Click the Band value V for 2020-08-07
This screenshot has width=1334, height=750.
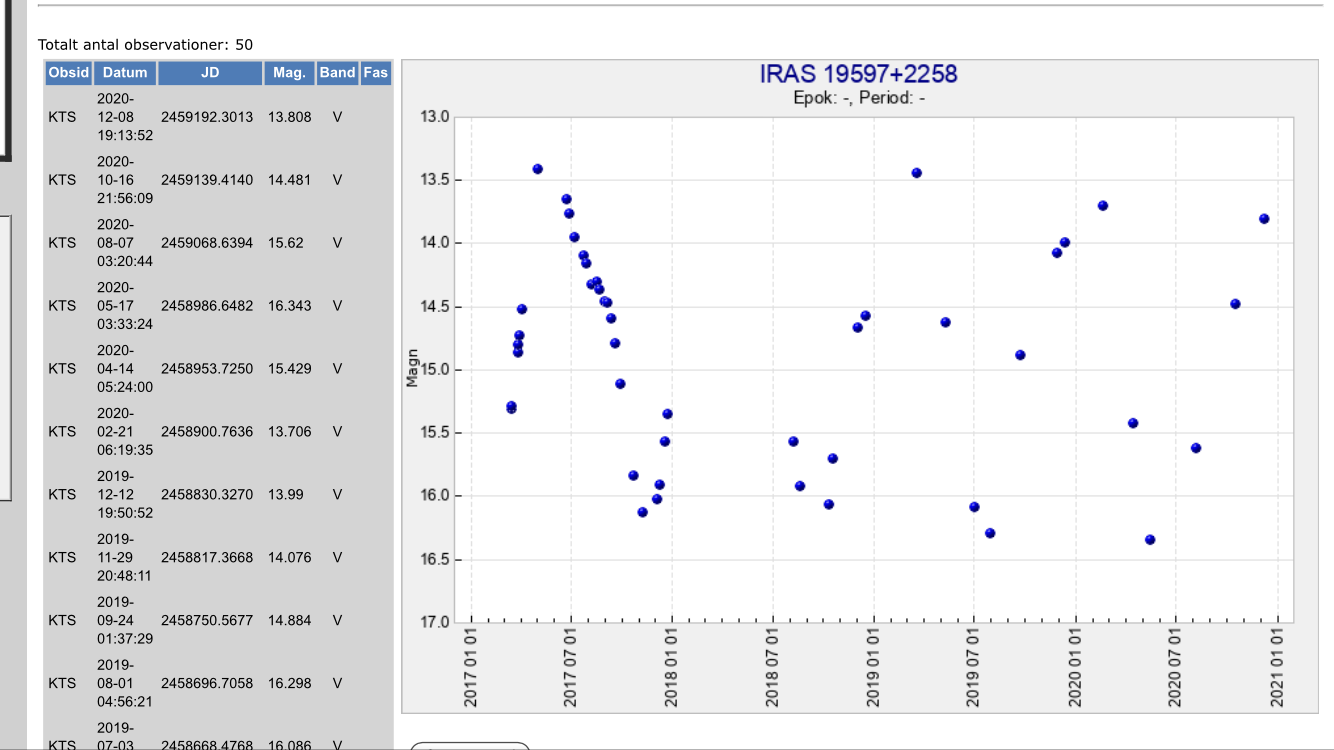pos(338,243)
